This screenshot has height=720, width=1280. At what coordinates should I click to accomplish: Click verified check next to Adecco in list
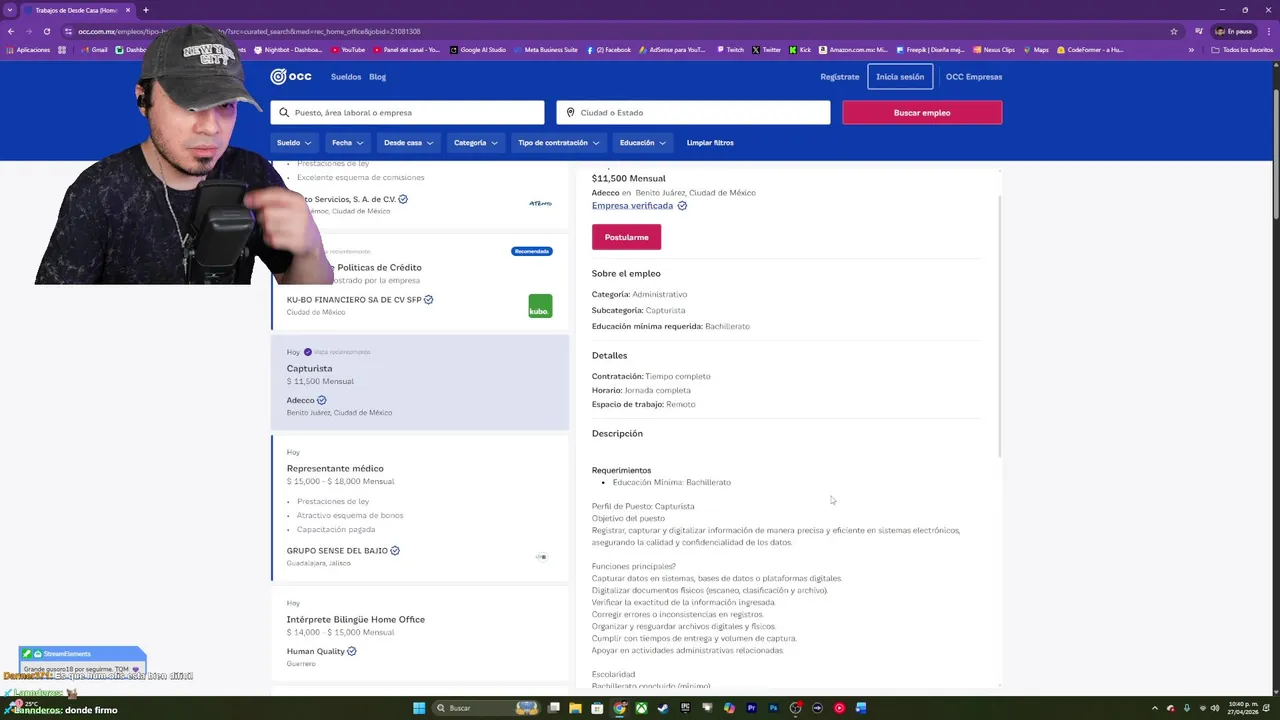(321, 400)
